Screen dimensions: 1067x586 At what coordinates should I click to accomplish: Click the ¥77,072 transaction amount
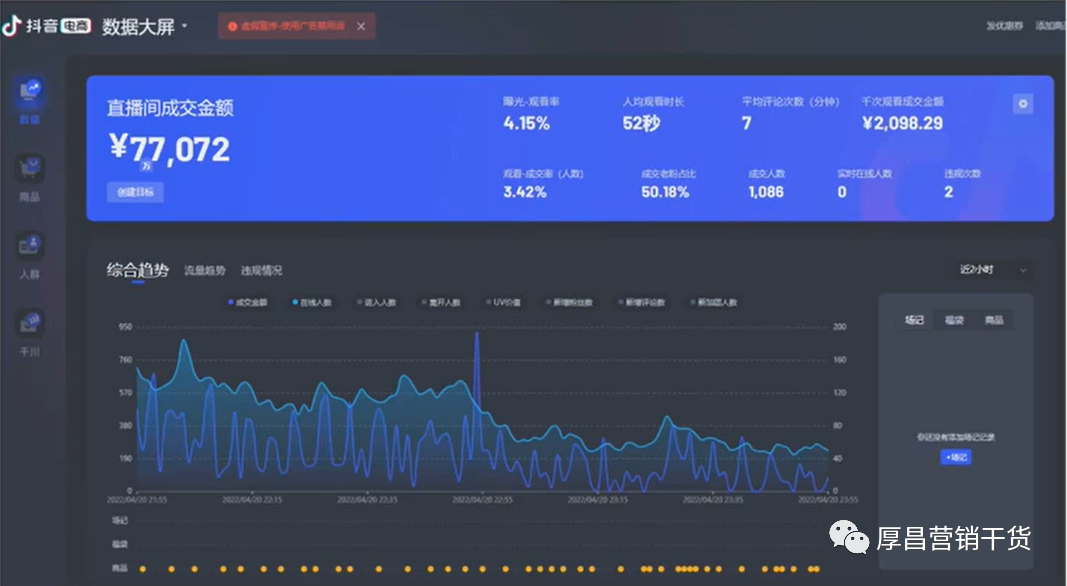tap(169, 149)
